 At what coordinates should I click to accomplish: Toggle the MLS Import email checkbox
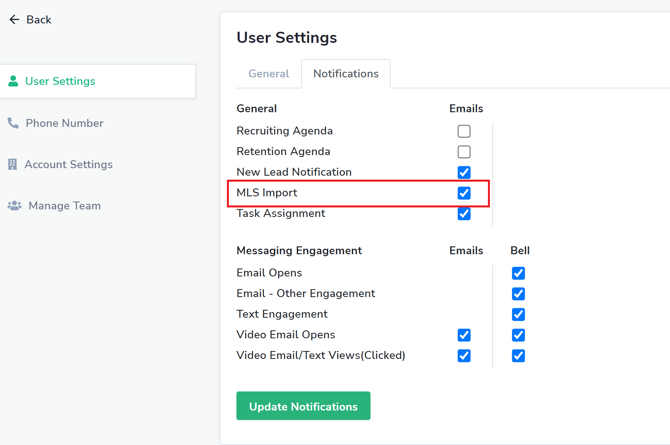tap(464, 193)
